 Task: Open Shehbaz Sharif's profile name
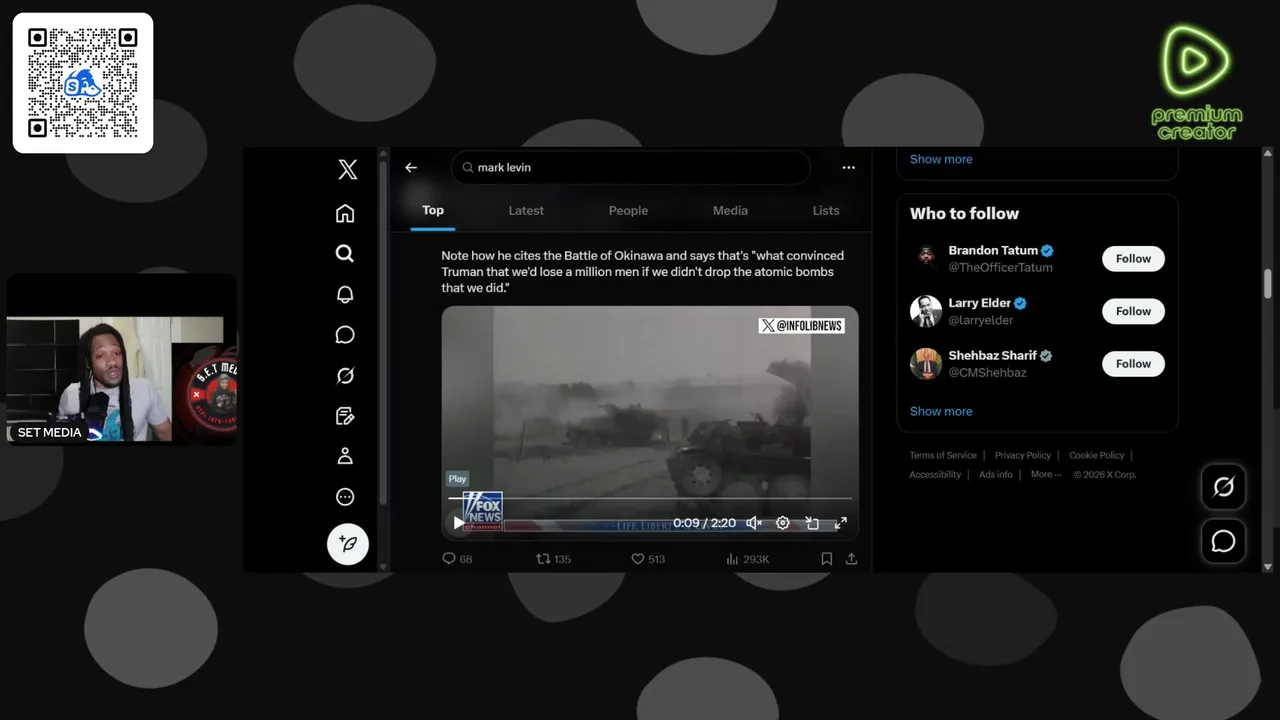[x=993, y=355]
